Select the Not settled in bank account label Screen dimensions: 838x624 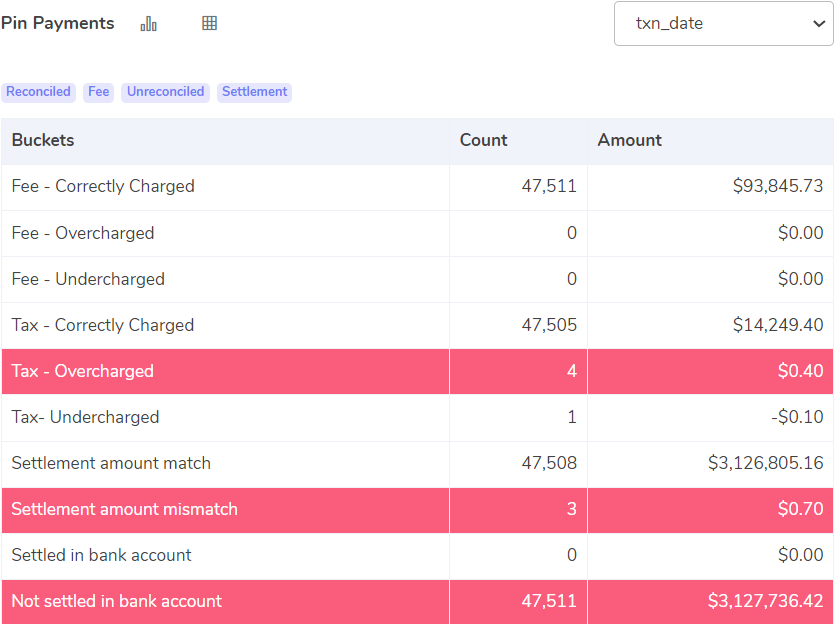click(x=117, y=600)
